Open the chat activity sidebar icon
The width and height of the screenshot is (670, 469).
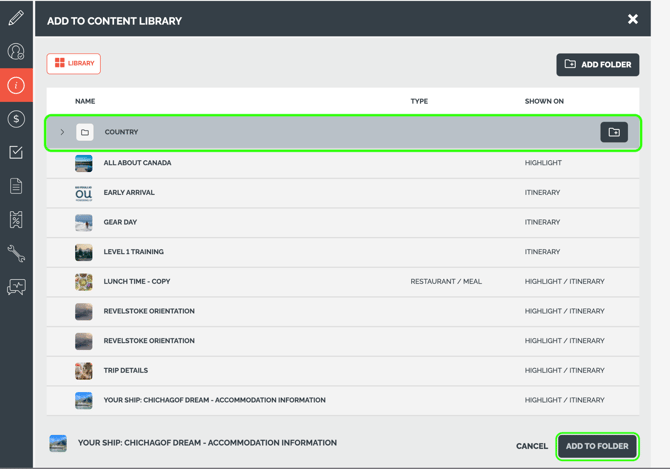(16, 287)
